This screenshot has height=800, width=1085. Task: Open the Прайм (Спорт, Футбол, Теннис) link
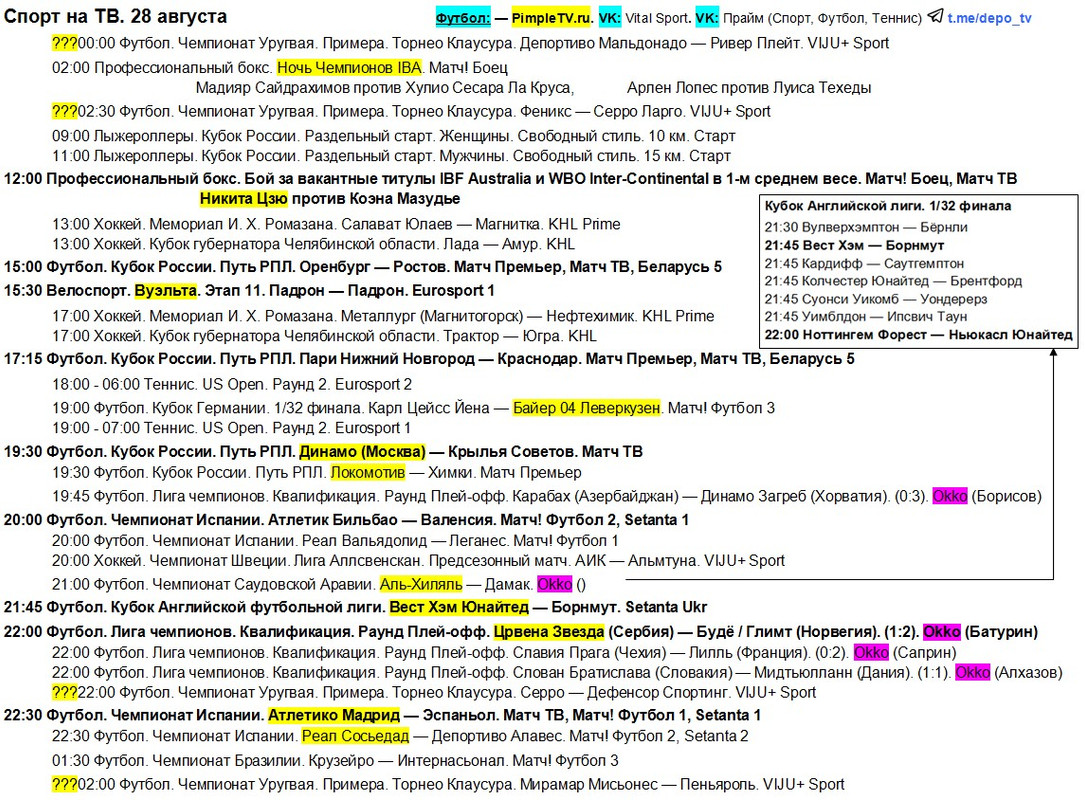[x=822, y=18]
